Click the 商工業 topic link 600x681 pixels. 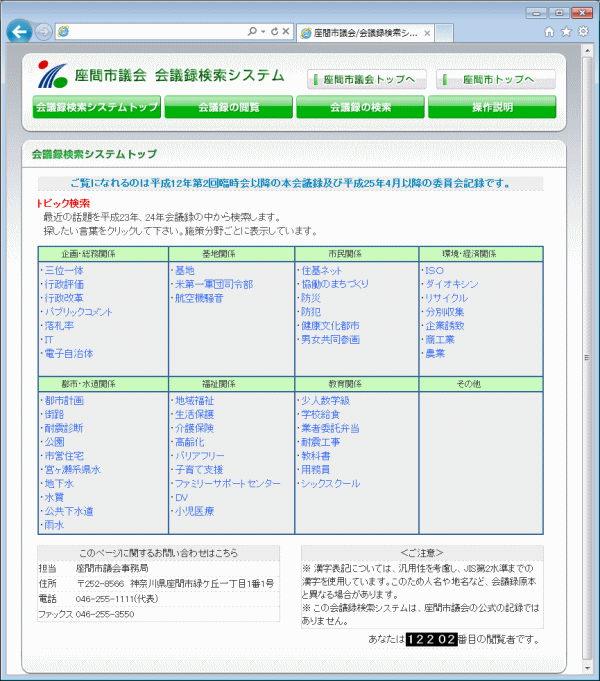[440, 340]
